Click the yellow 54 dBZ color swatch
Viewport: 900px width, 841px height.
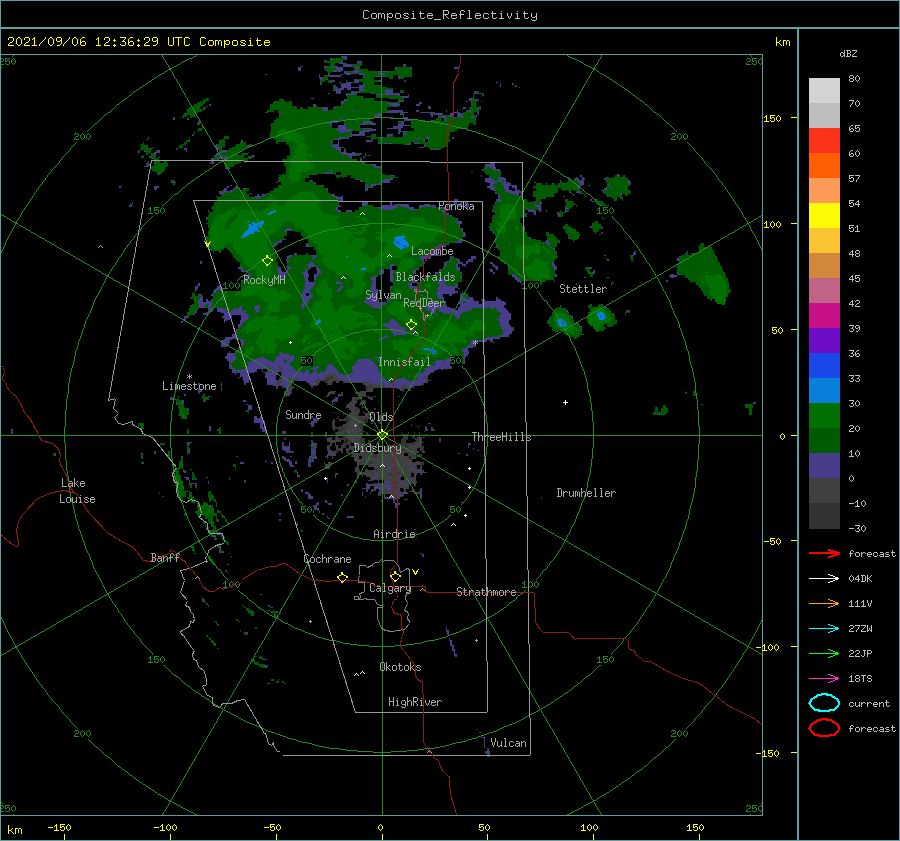coord(824,215)
